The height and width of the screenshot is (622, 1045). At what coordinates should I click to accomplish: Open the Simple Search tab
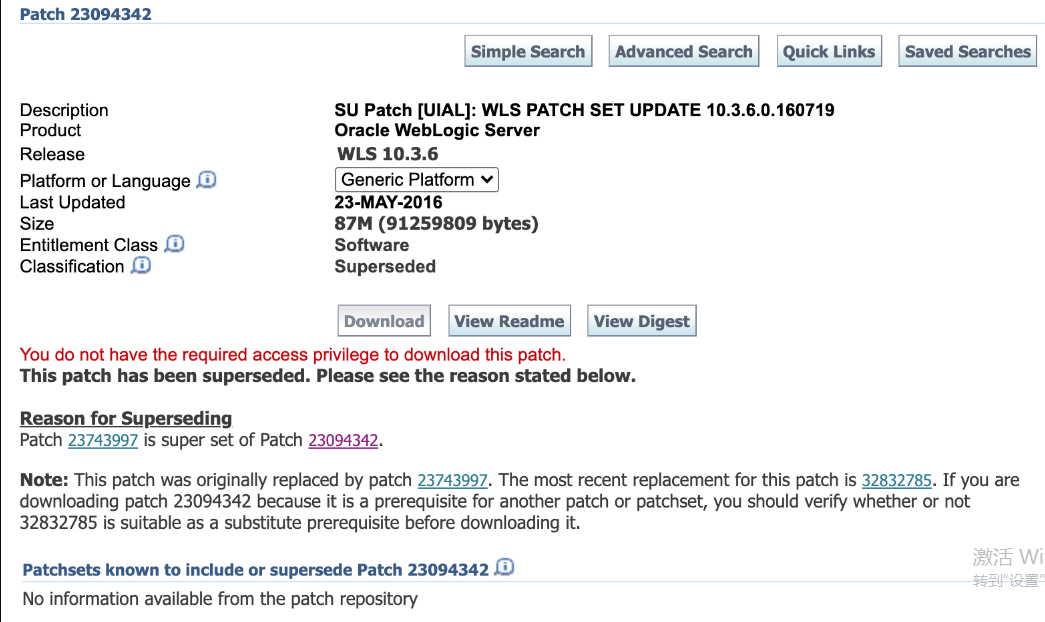pyautogui.click(x=528, y=51)
